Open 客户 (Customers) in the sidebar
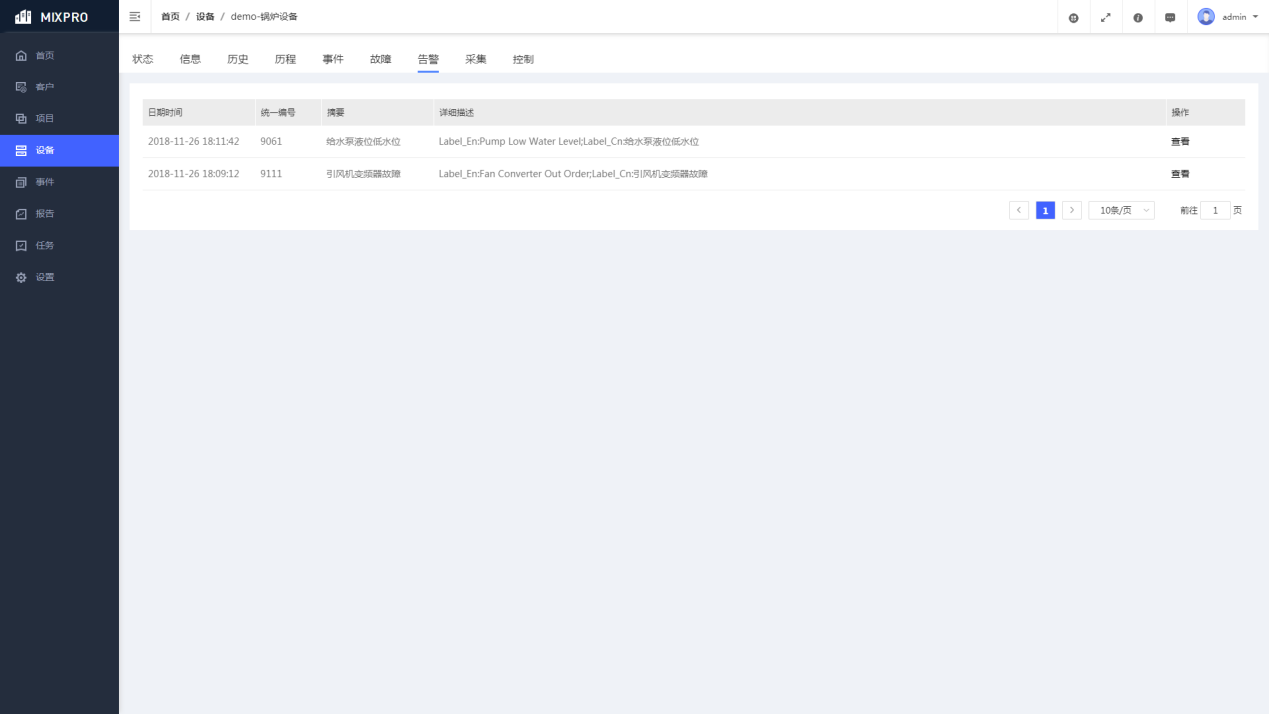1269x714 pixels. 45,87
